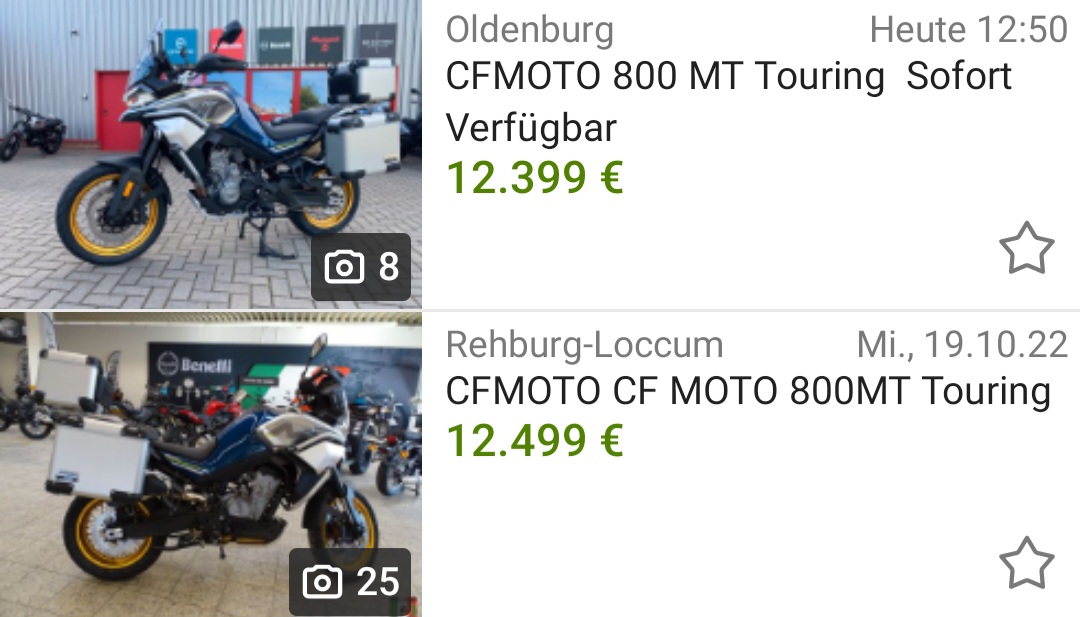Open the Benelli showroom motorcycle thumbnail

tap(211, 465)
